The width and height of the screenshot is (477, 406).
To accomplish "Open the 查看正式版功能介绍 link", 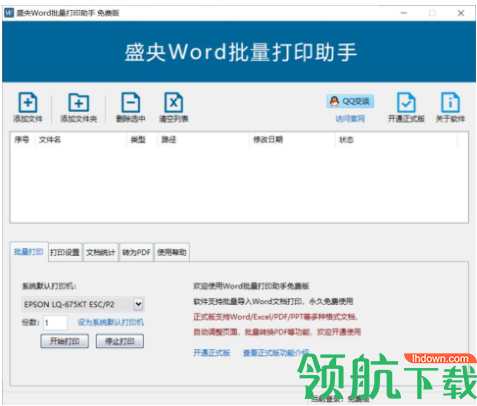I will tap(276, 353).
